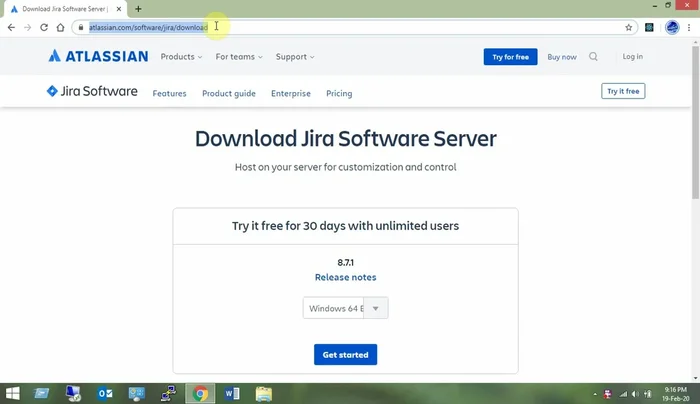Click the Try for free button
700x404 pixels.
click(510, 57)
